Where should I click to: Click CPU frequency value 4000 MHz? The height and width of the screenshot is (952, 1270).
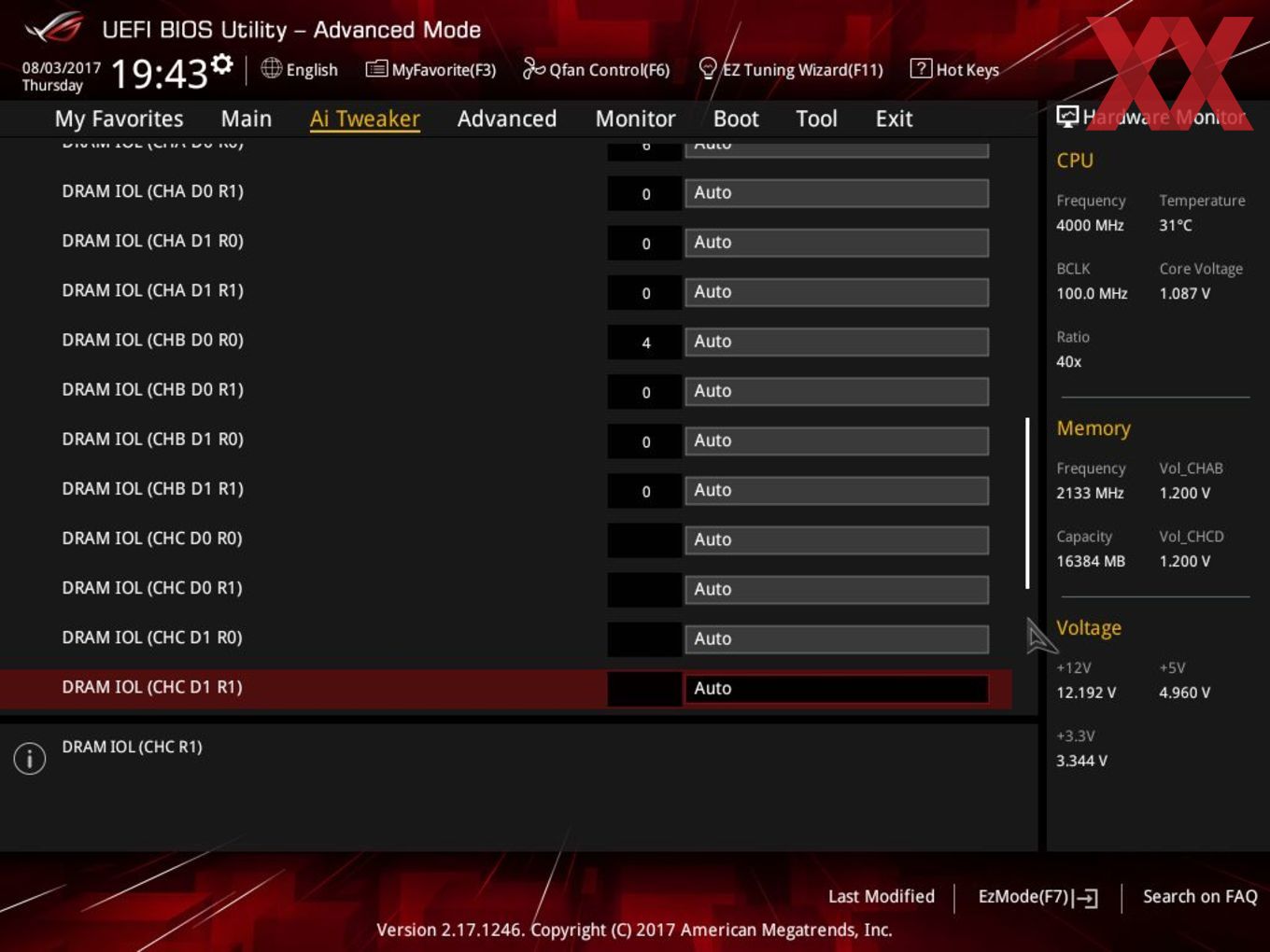pyautogui.click(x=1090, y=225)
